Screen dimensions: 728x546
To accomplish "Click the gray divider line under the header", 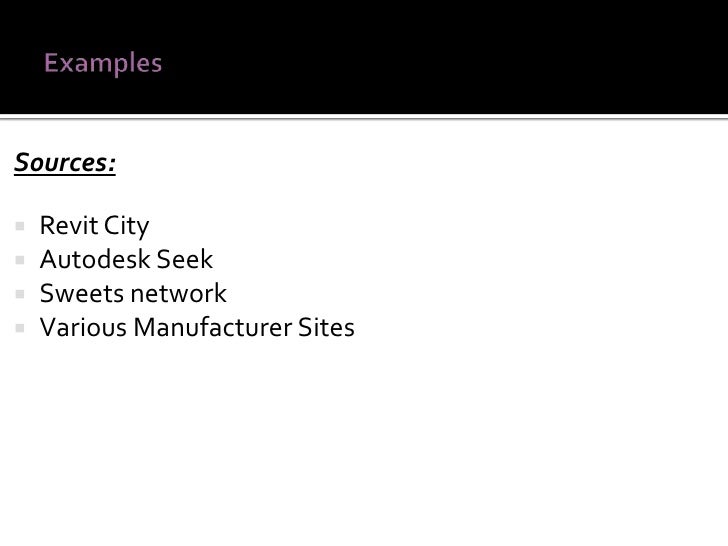I will pyautogui.click(x=364, y=118).
